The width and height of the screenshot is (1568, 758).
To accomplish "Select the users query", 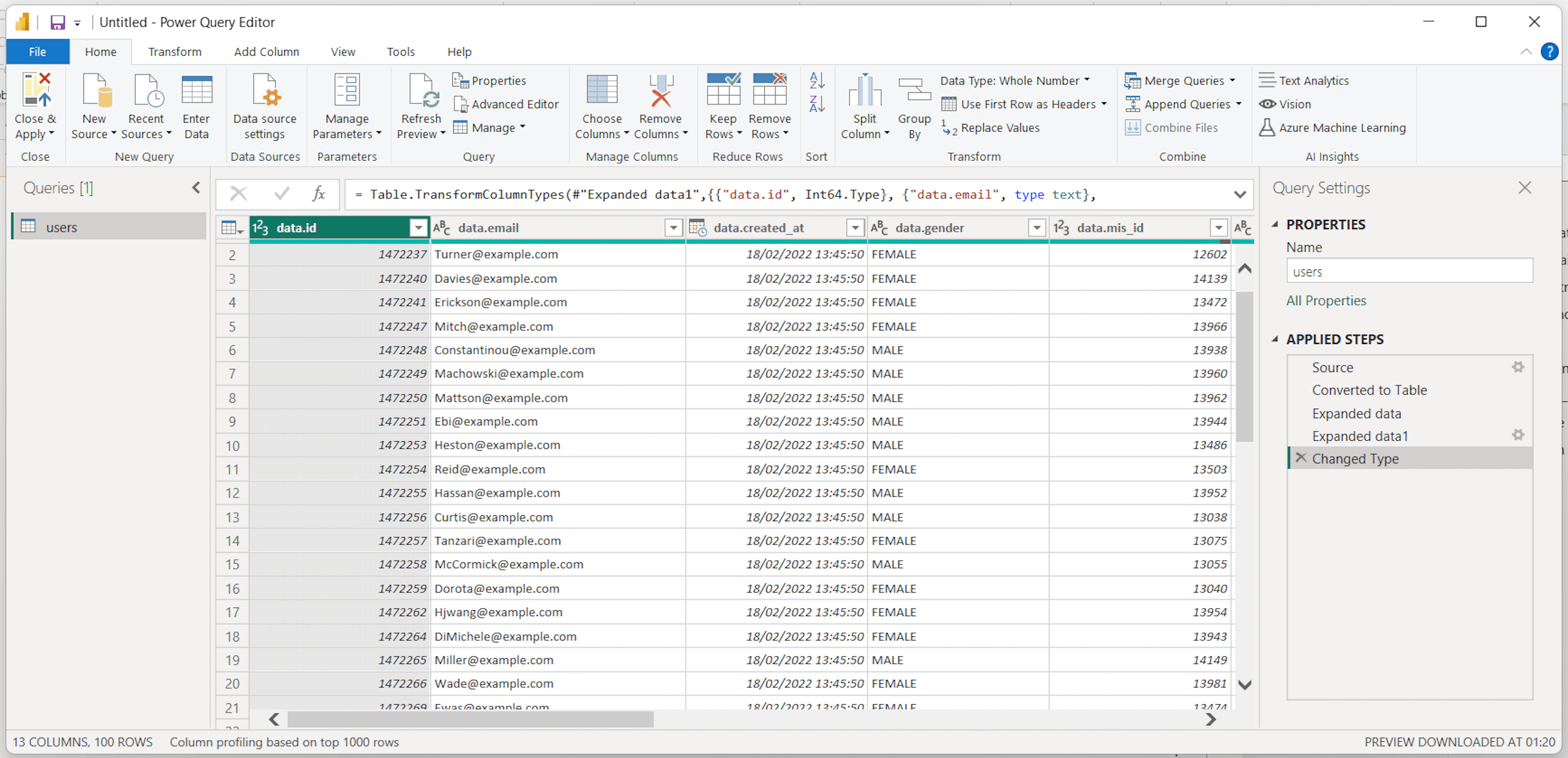I will 109,226.
